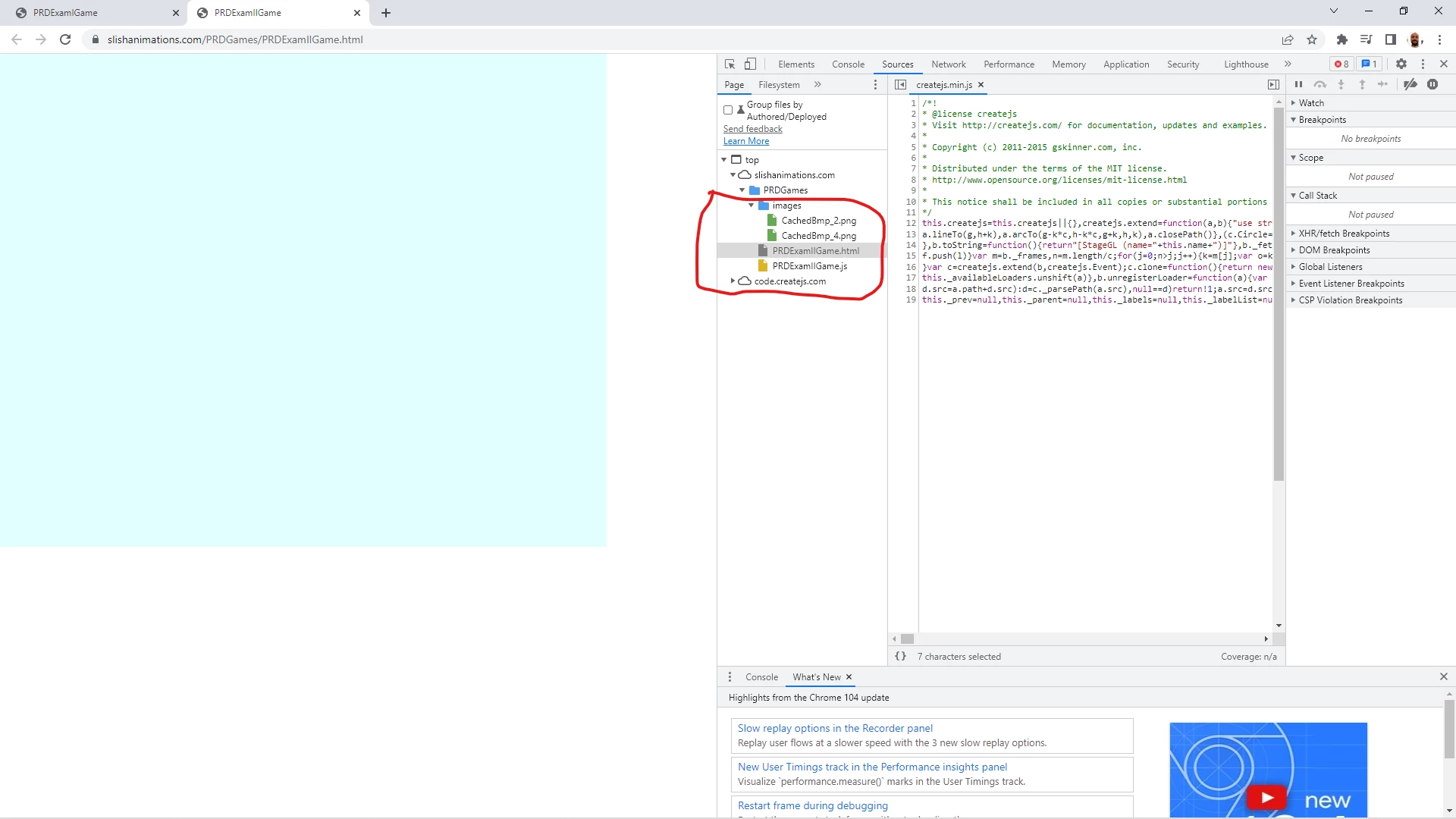Open DevTools settings gear
1456x819 pixels.
[1401, 64]
